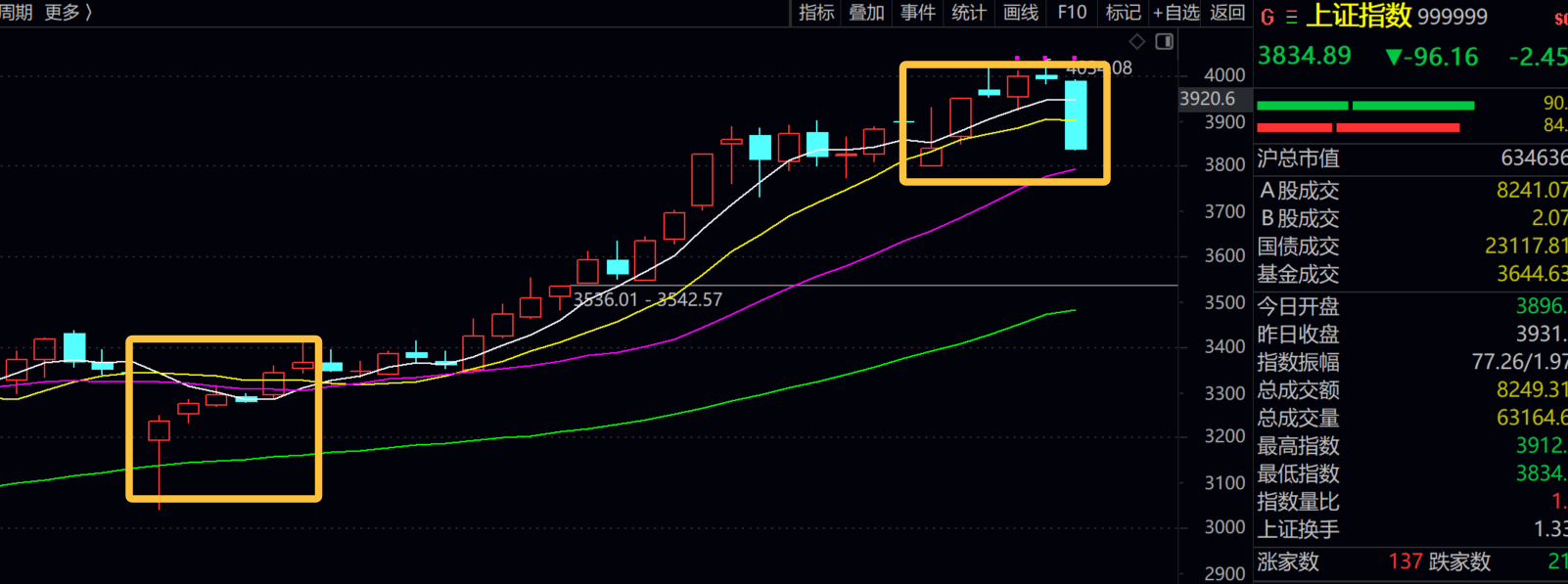Viewport: 1568px width, 584px height.
Task: Toggle the side panel layout icon
Action: 1164,41
